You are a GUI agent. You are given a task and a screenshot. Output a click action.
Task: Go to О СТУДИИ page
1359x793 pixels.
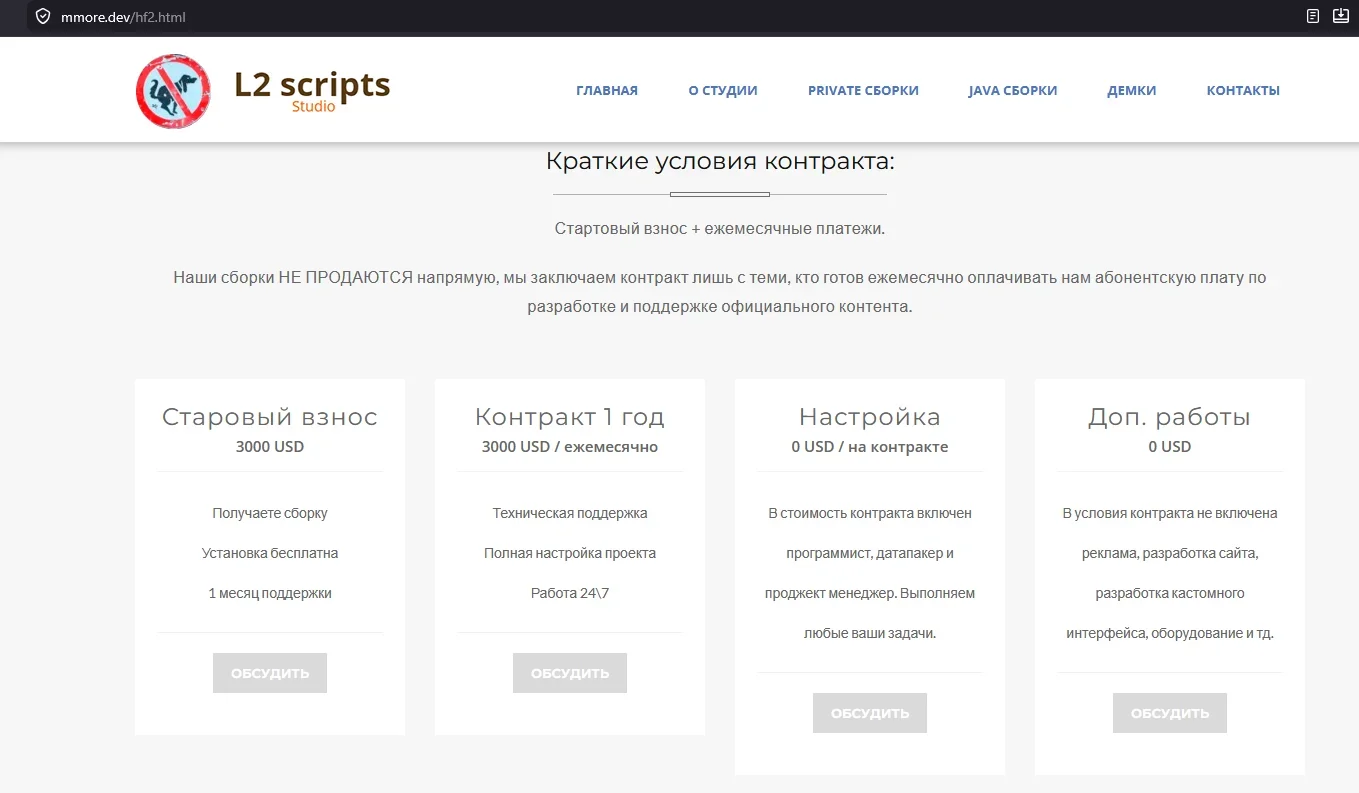[723, 90]
